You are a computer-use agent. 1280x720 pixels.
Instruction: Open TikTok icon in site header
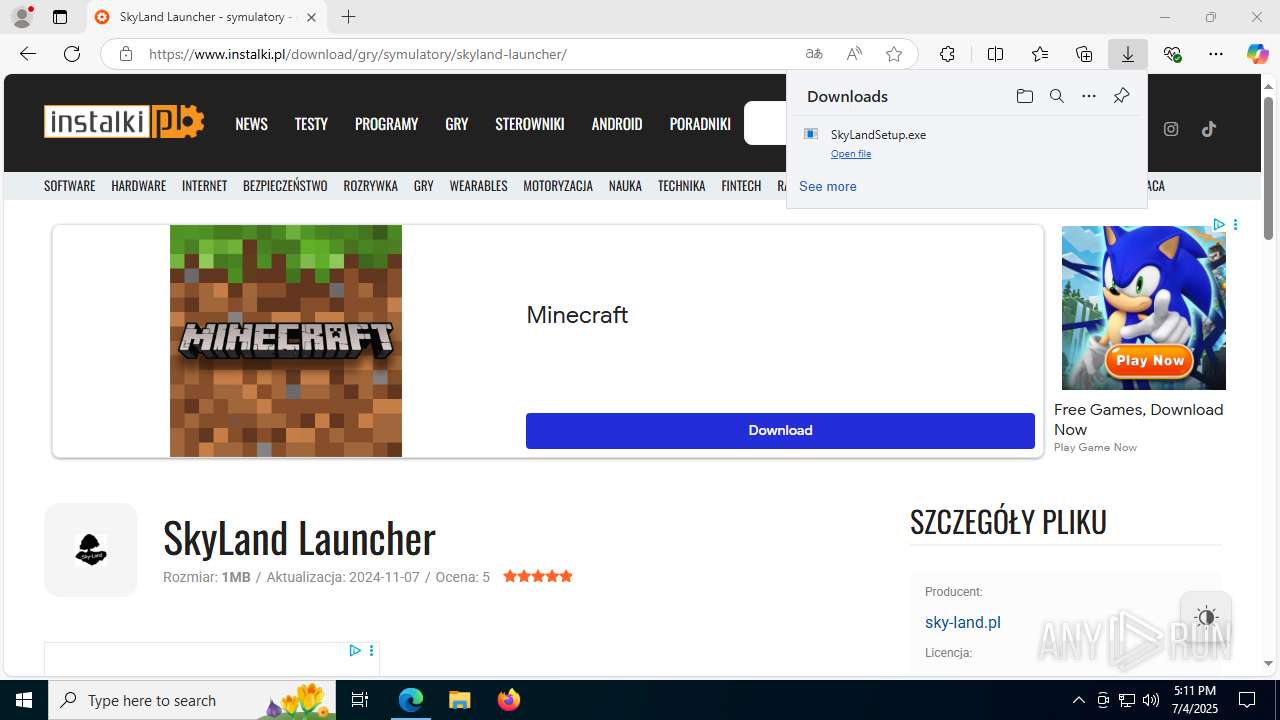click(x=1209, y=128)
